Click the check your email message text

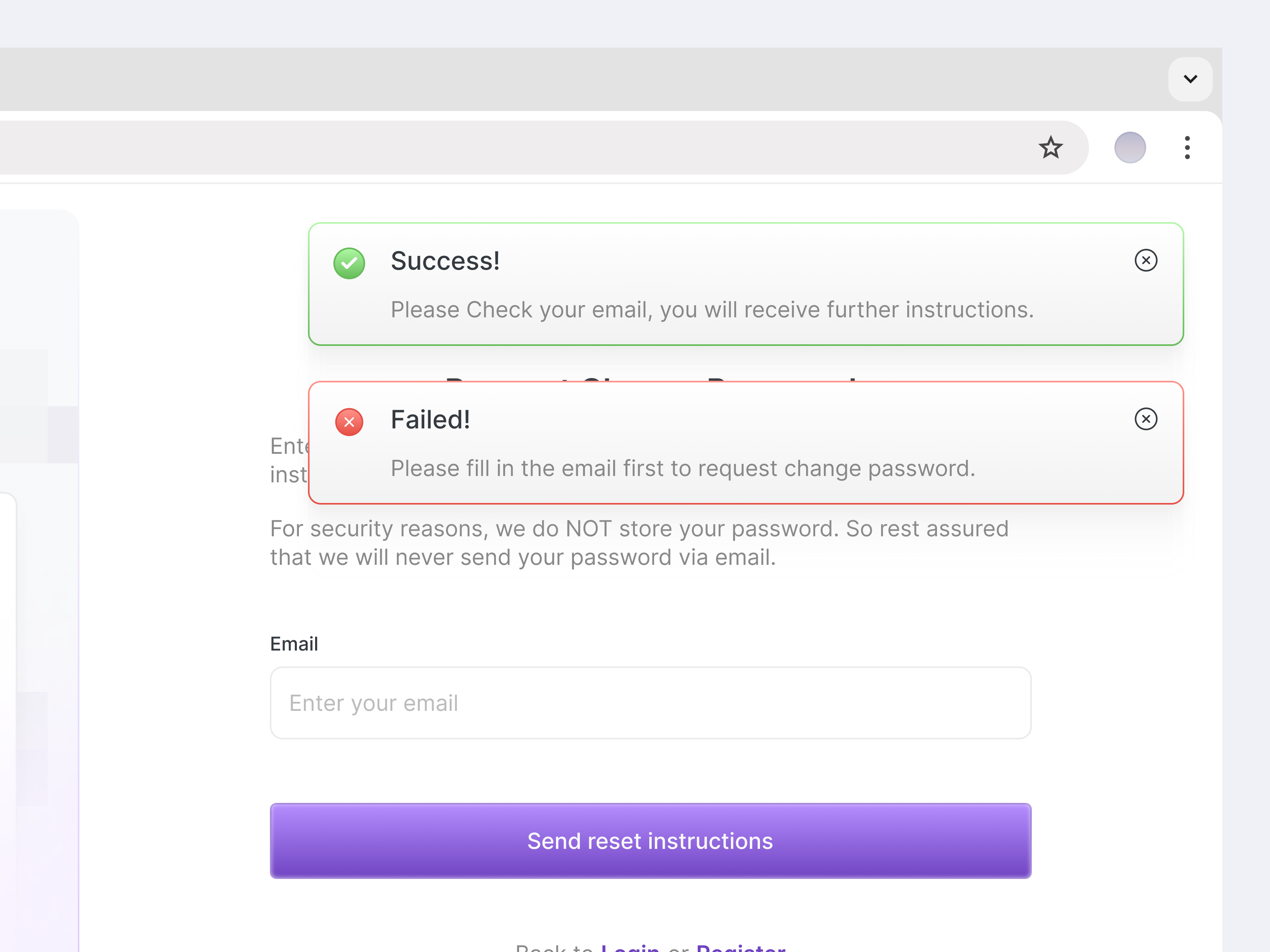[x=712, y=310]
